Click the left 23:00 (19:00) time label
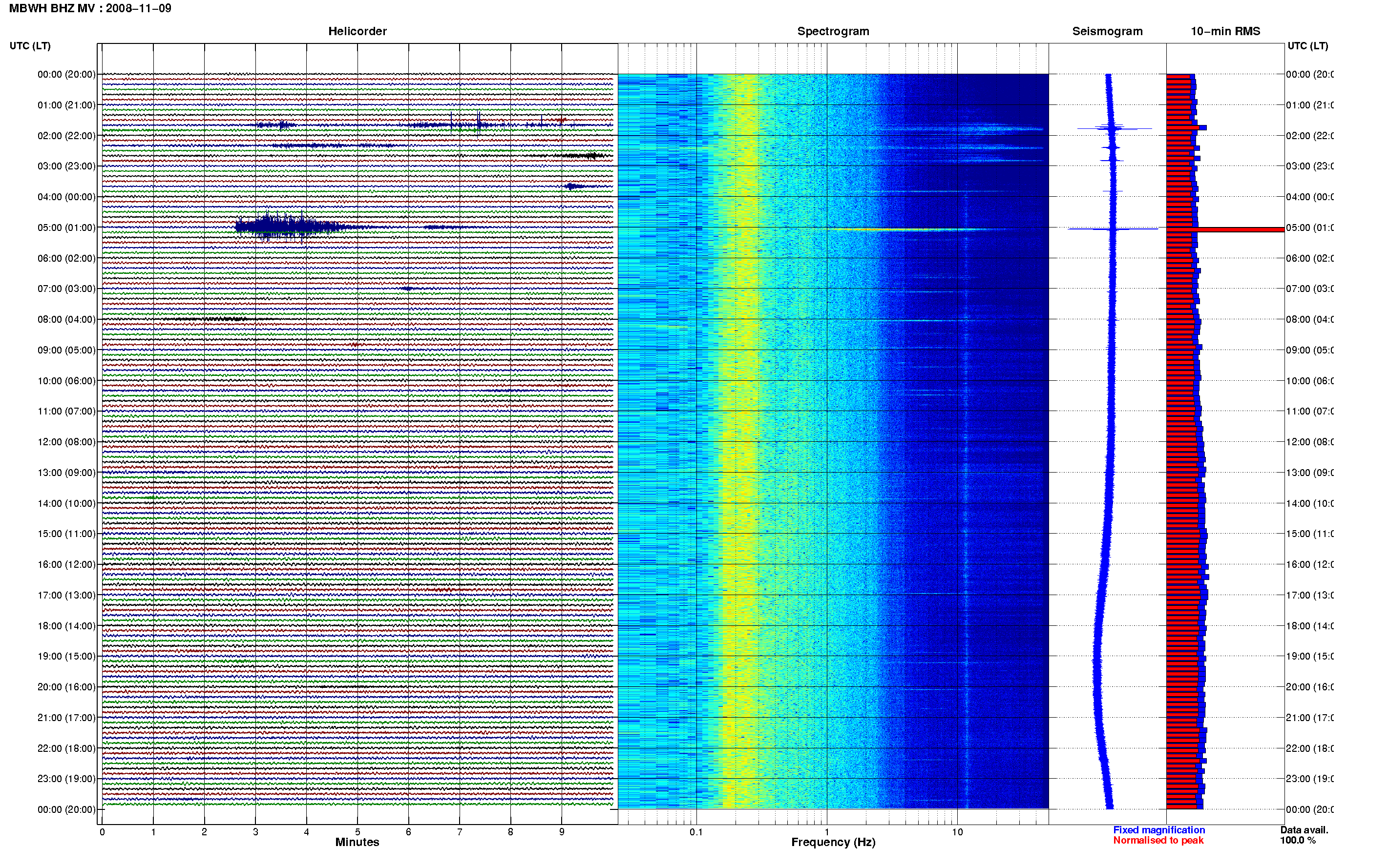The image size is (1389, 868). (x=66, y=779)
